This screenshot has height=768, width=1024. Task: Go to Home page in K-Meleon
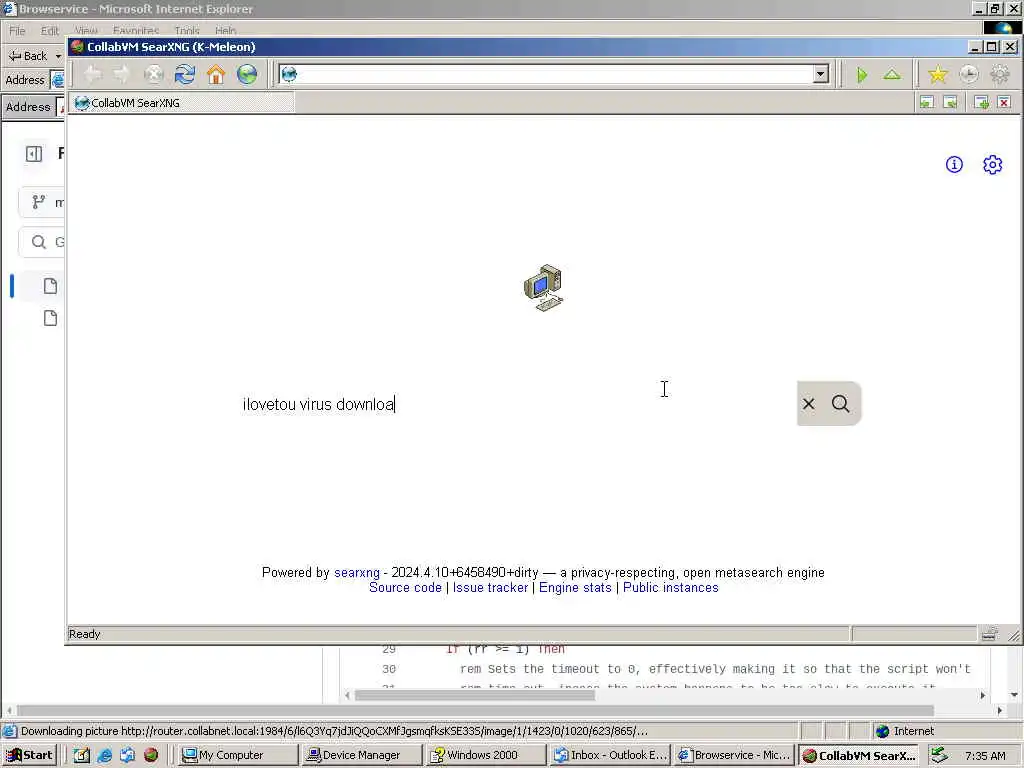coord(216,74)
